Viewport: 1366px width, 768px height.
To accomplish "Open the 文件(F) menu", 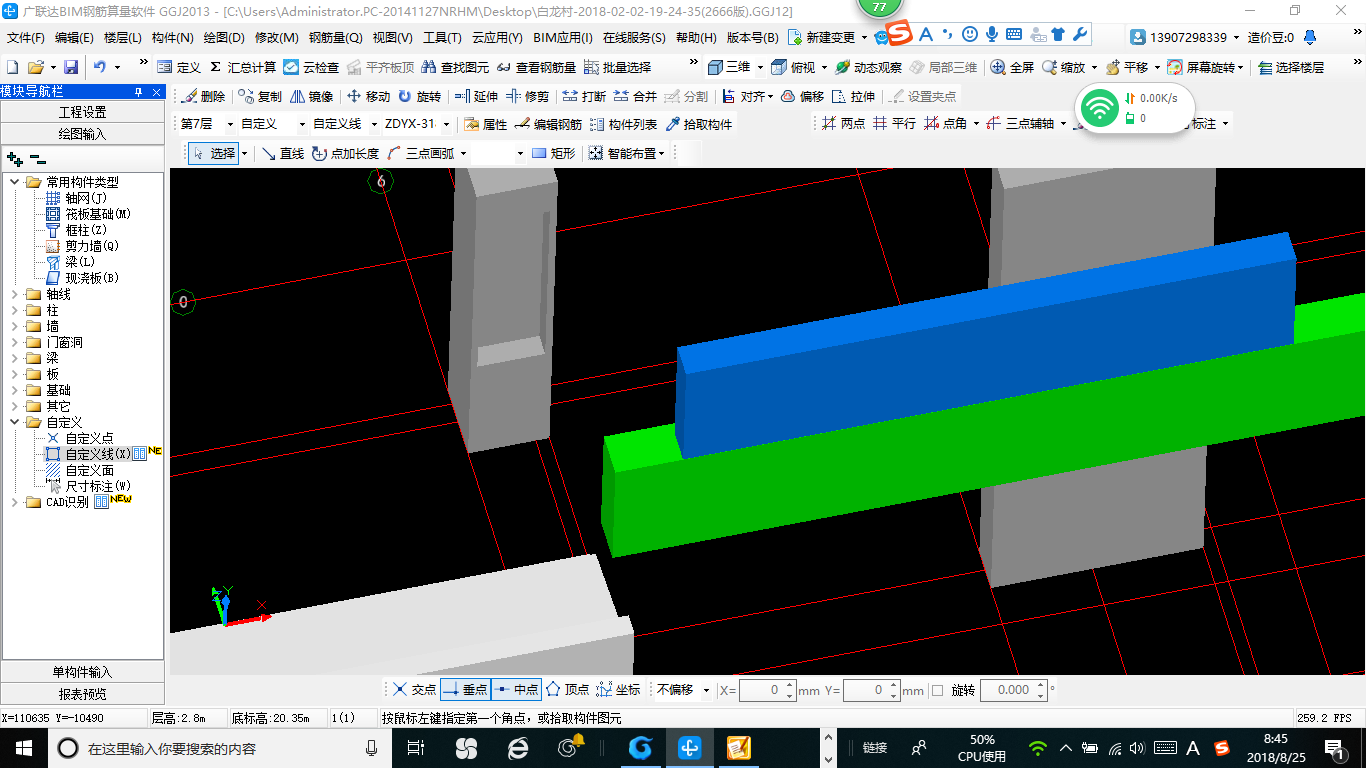I will pos(25,38).
